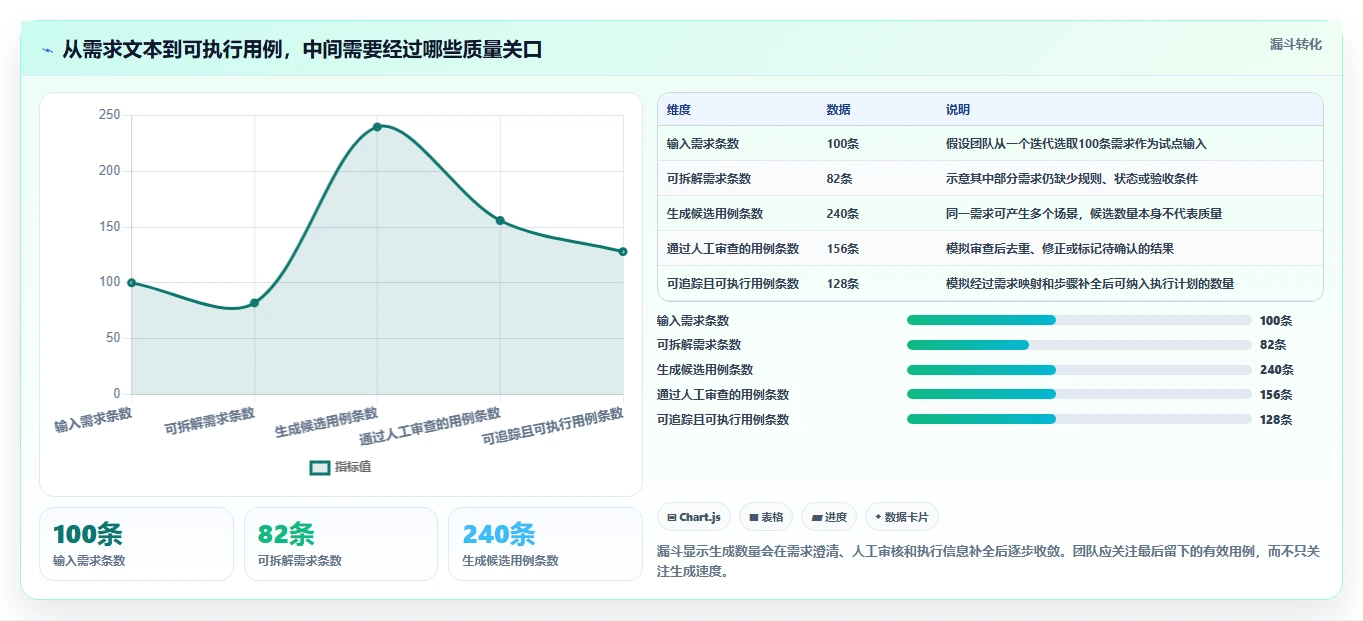Image resolution: width=1363 pixels, height=621 pixels.
Task: Click the chart data point at value 128
Action: (x=623, y=252)
